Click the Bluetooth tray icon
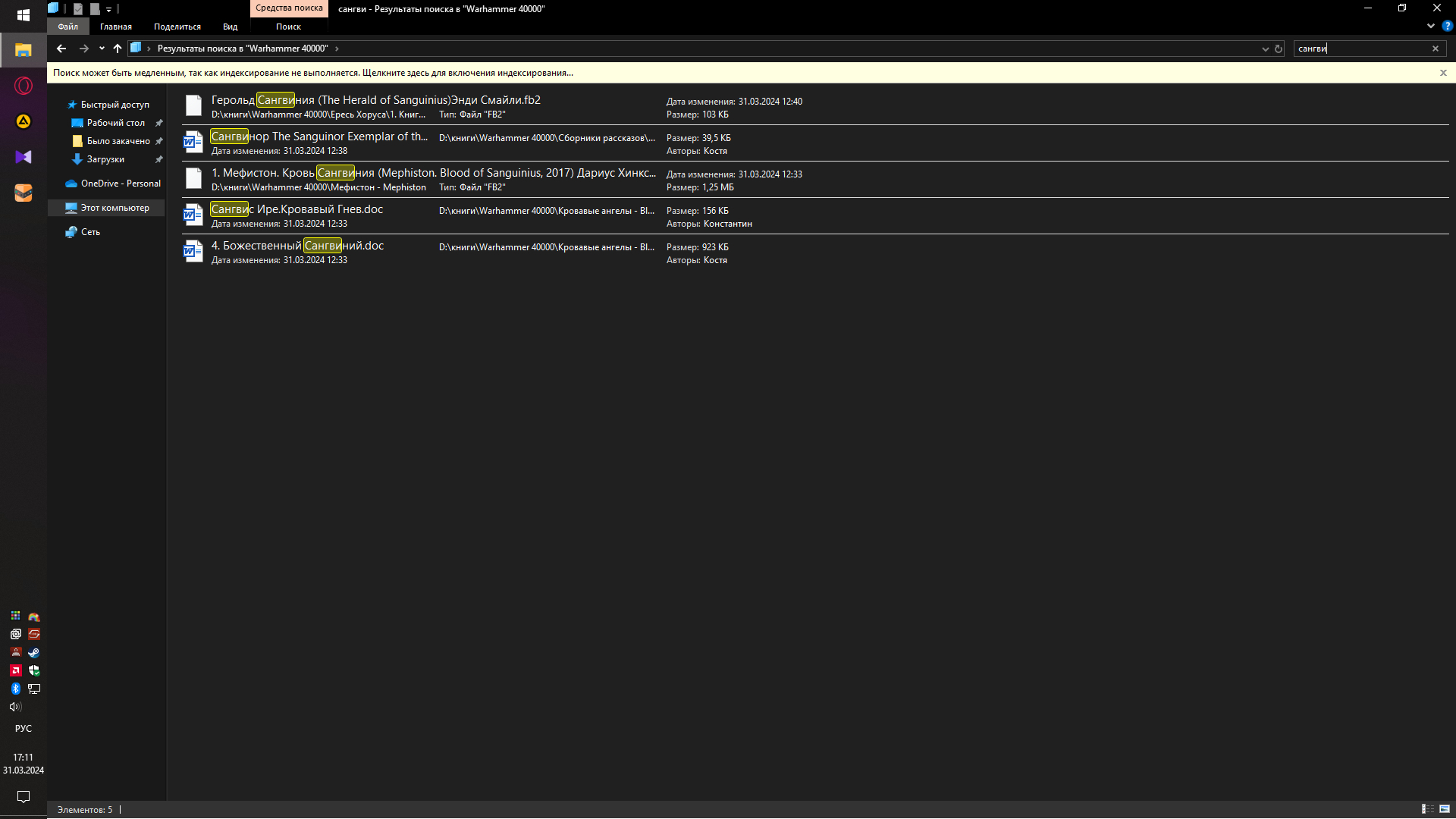 tap(15, 689)
